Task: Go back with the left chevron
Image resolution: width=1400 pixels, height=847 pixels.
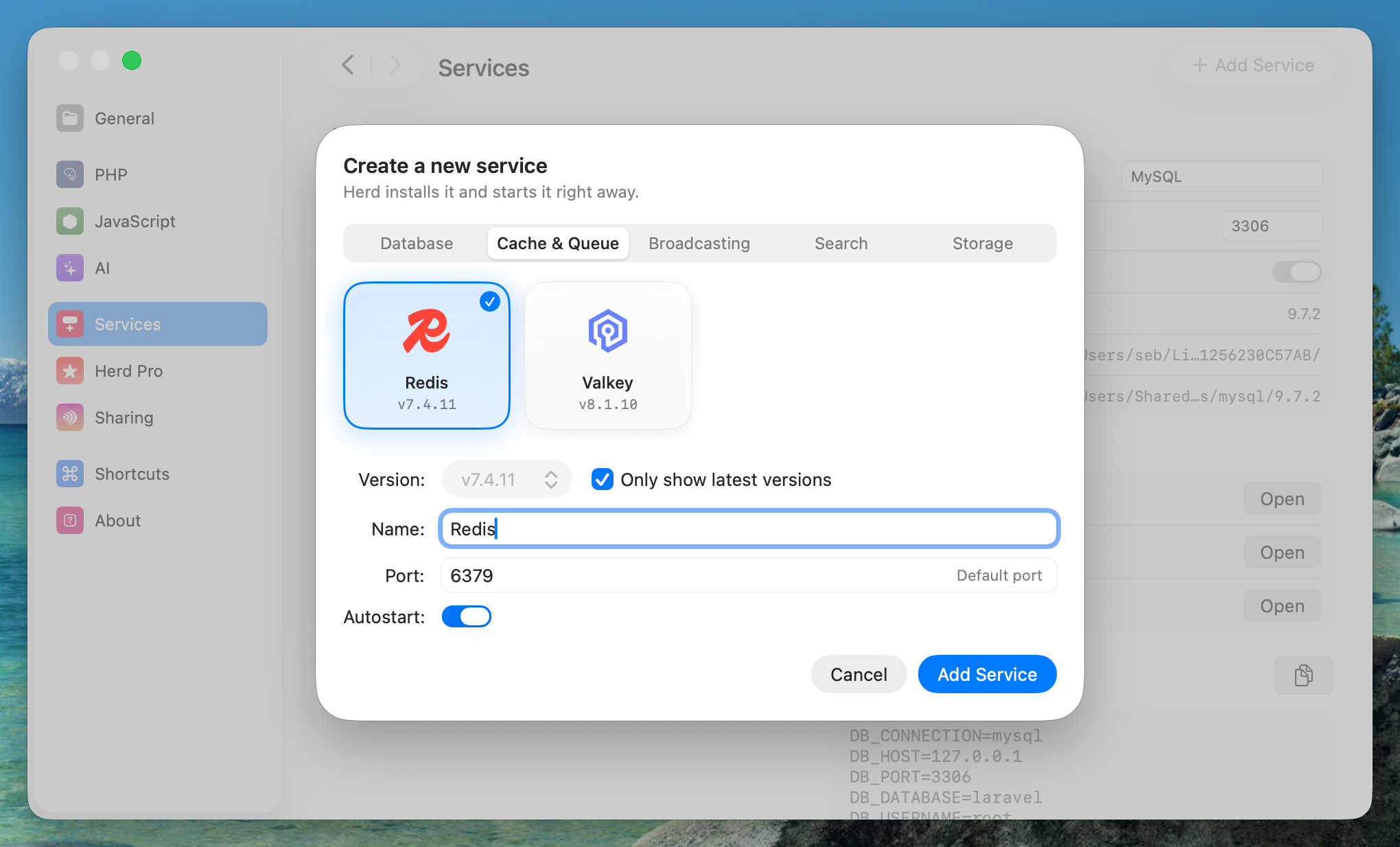Action: point(348,65)
